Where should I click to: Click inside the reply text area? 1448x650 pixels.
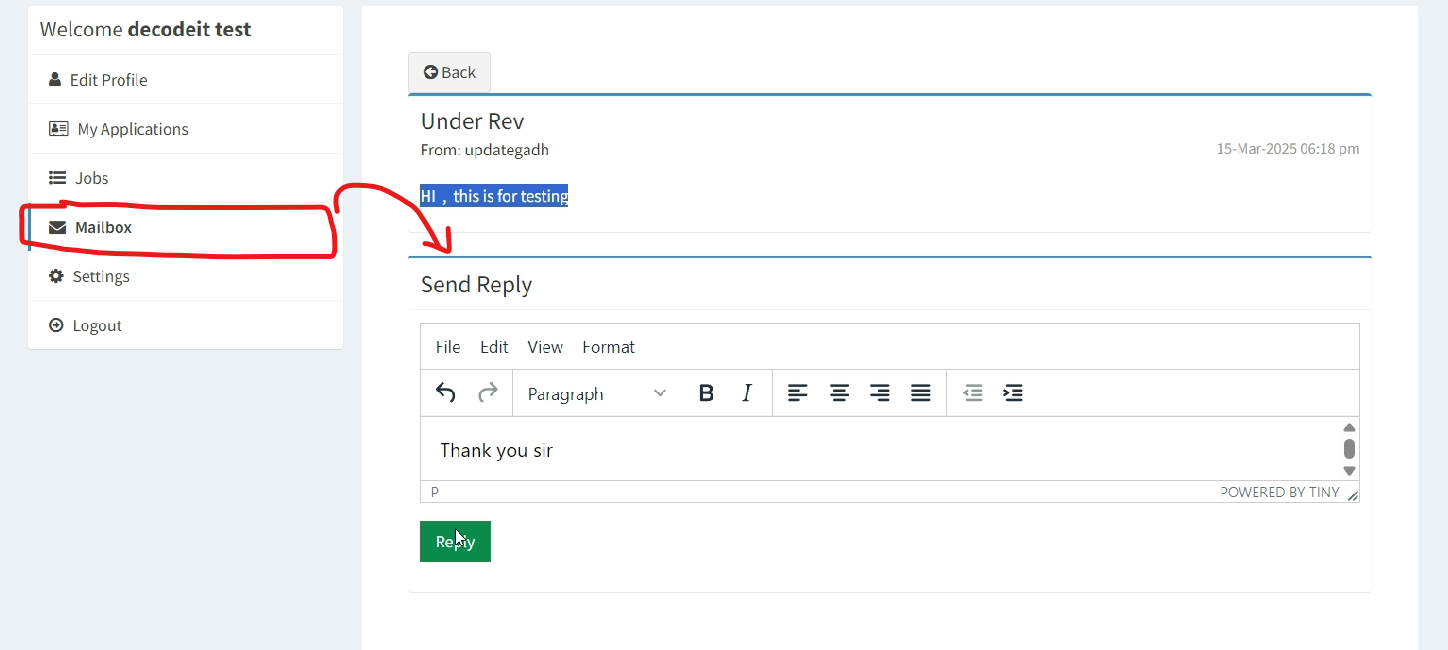(x=850, y=451)
